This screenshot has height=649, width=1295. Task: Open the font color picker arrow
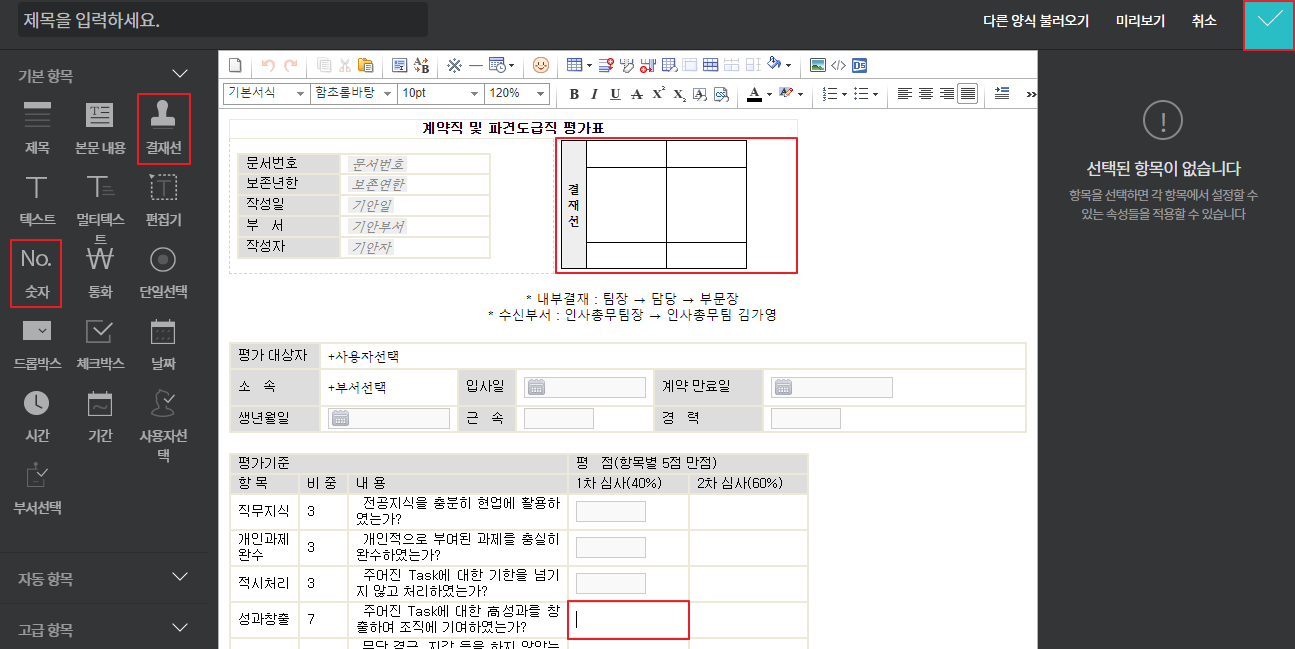(768, 94)
